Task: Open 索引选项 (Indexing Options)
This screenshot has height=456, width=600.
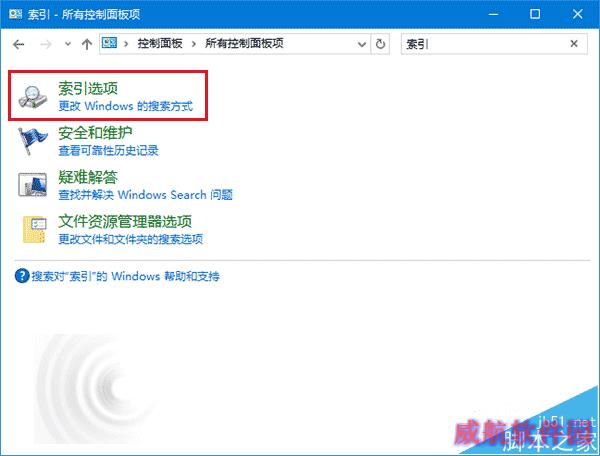Action: click(x=88, y=88)
